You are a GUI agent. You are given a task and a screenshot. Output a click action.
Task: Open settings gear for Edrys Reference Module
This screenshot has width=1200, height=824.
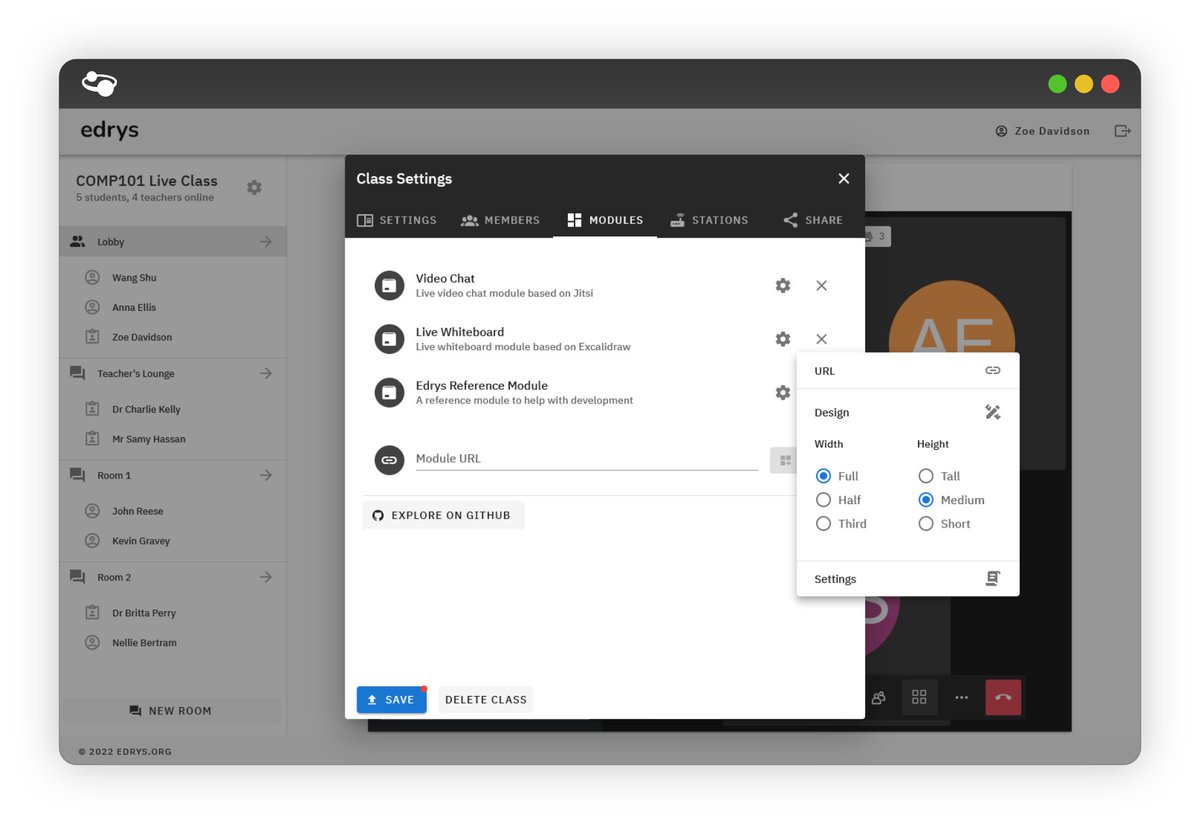point(783,393)
